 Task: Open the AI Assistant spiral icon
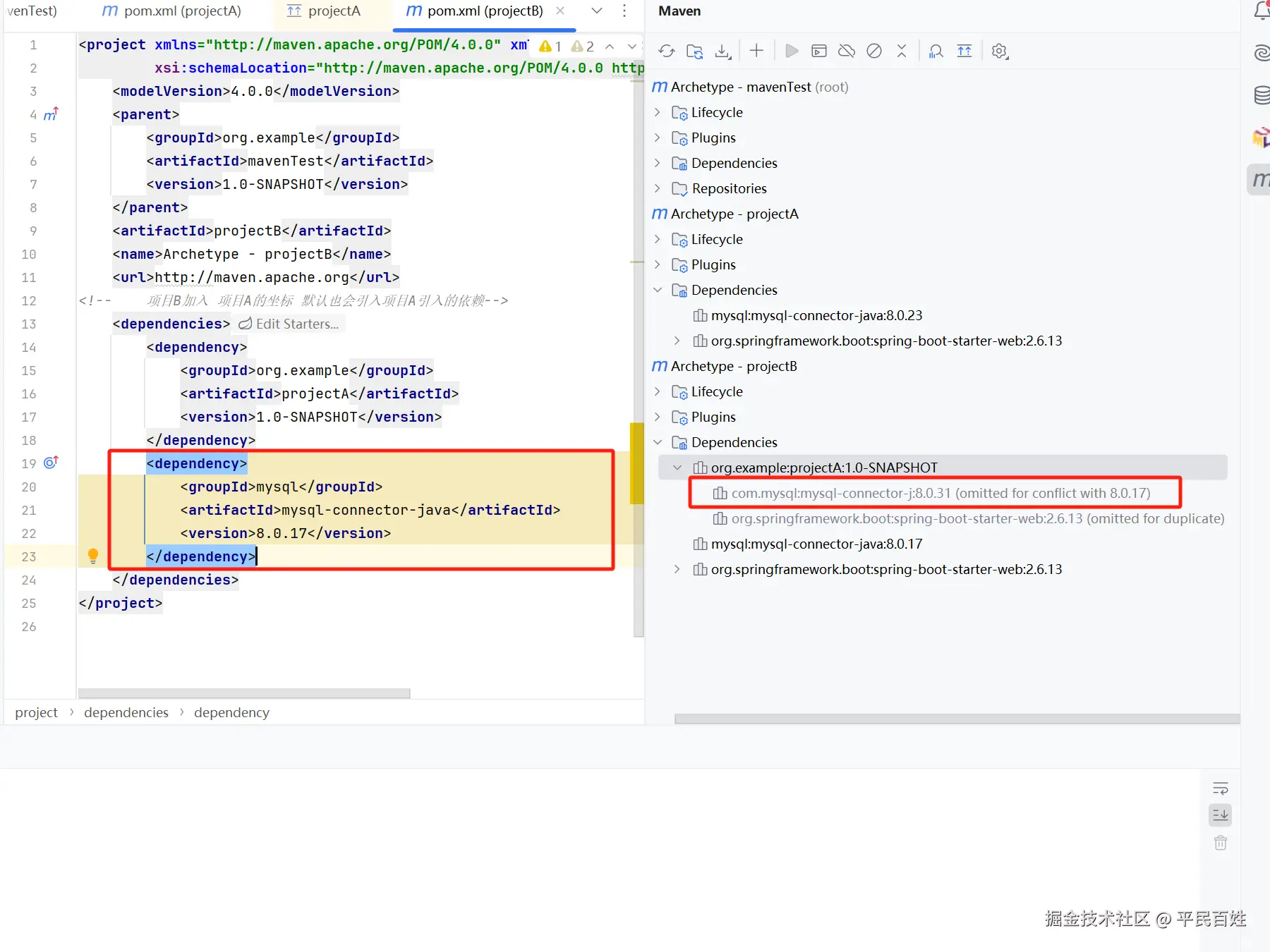(x=1262, y=53)
